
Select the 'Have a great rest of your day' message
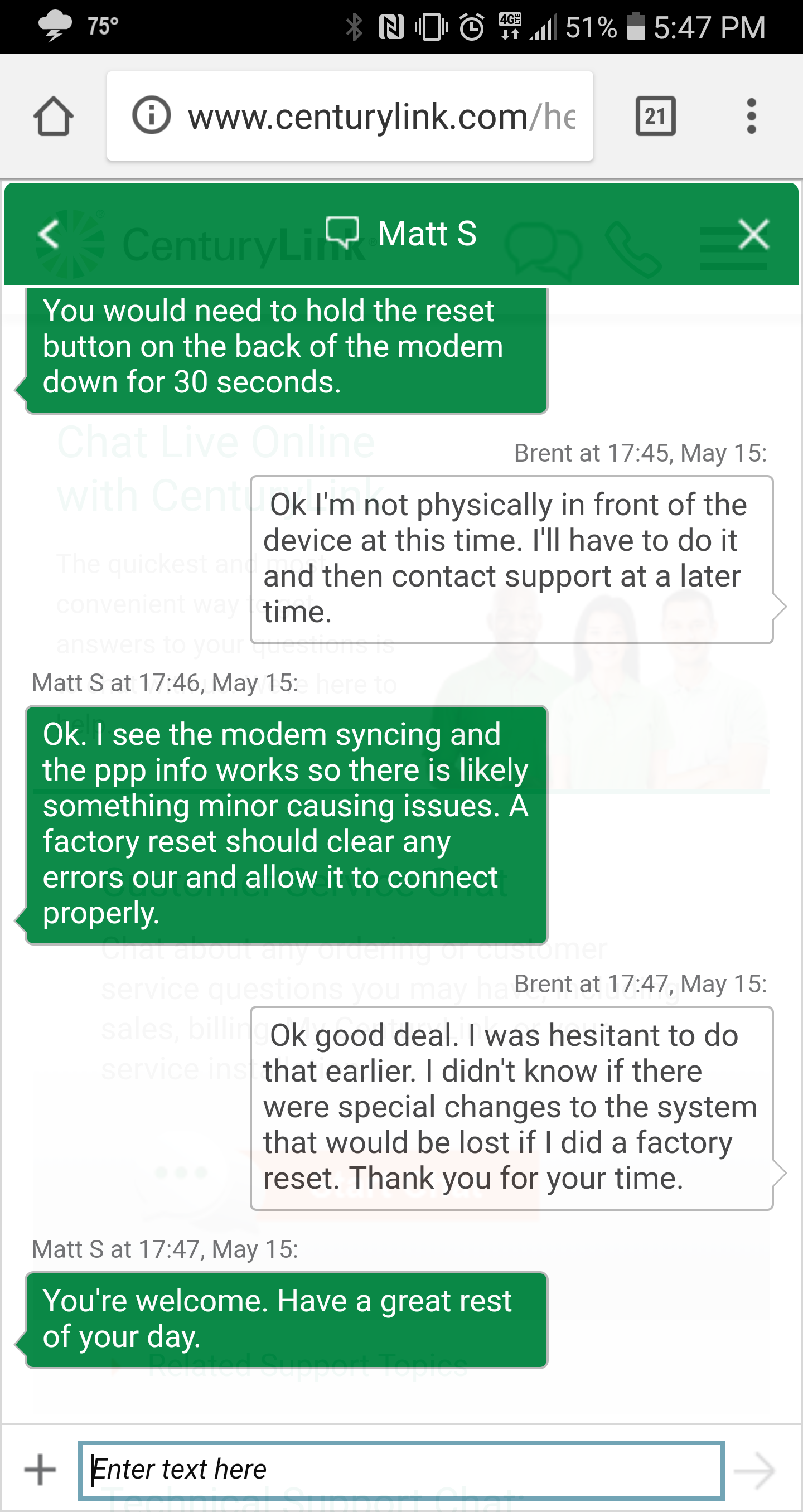pos(287,1320)
